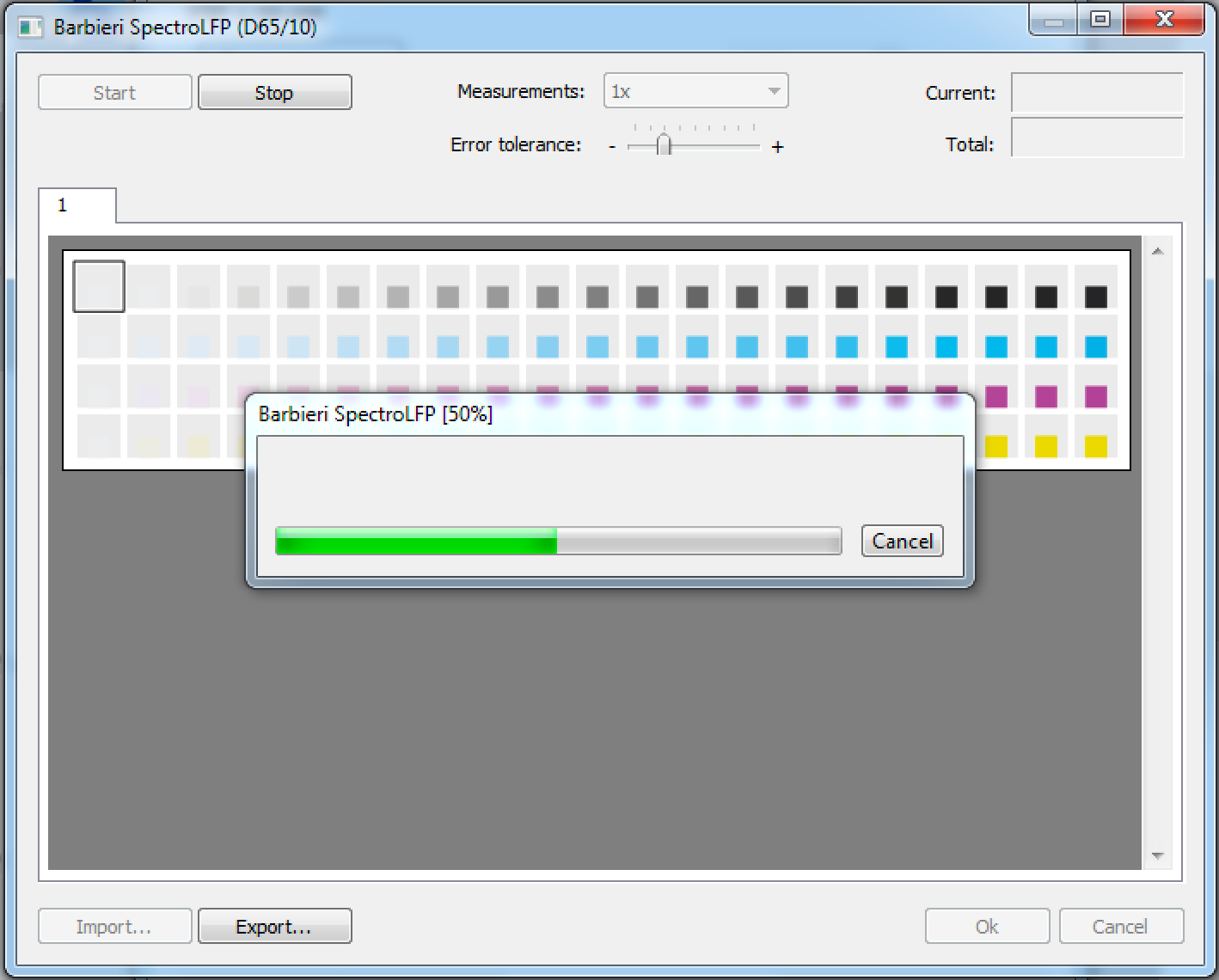The width and height of the screenshot is (1219, 980).
Task: Click the plus sign beside Error tolerance
Action: coord(778,147)
